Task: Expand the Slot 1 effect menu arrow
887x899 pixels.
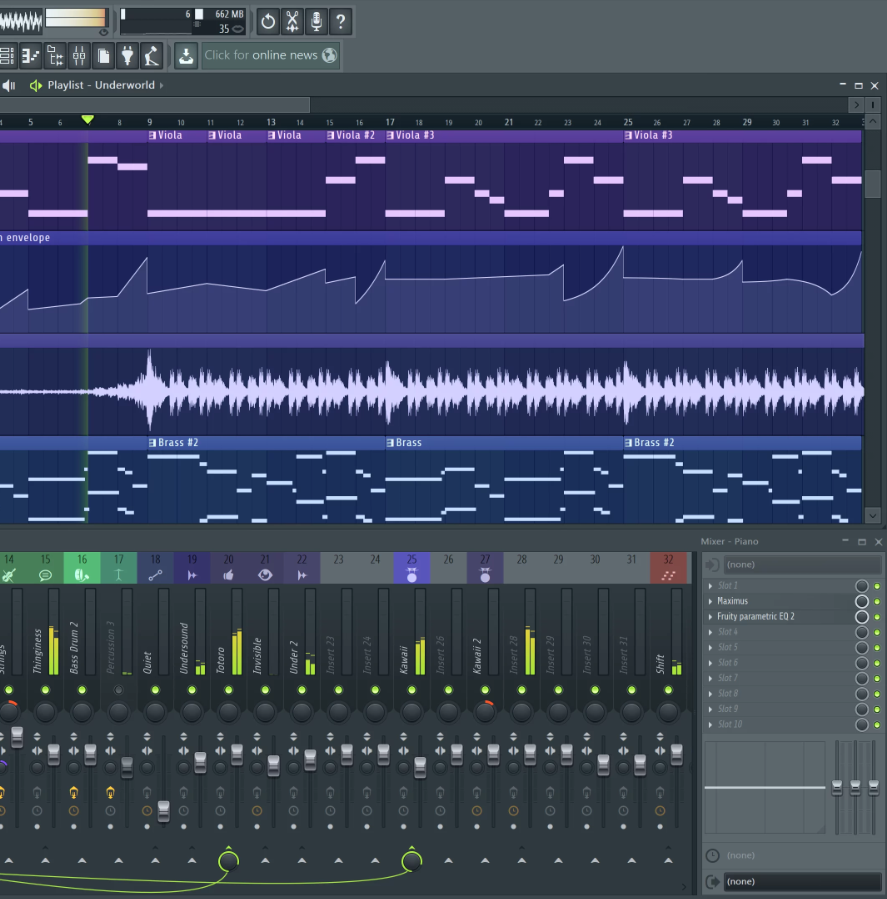Action: [710, 586]
